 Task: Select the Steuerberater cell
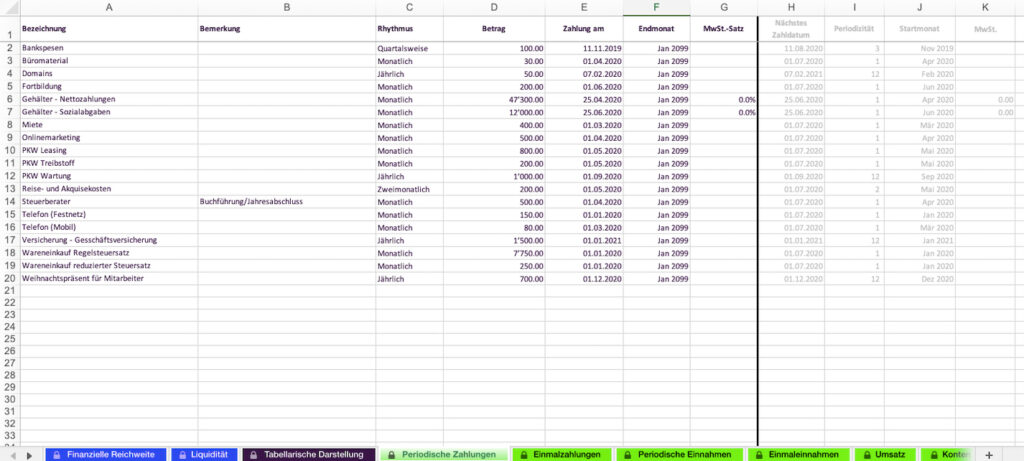(108, 202)
